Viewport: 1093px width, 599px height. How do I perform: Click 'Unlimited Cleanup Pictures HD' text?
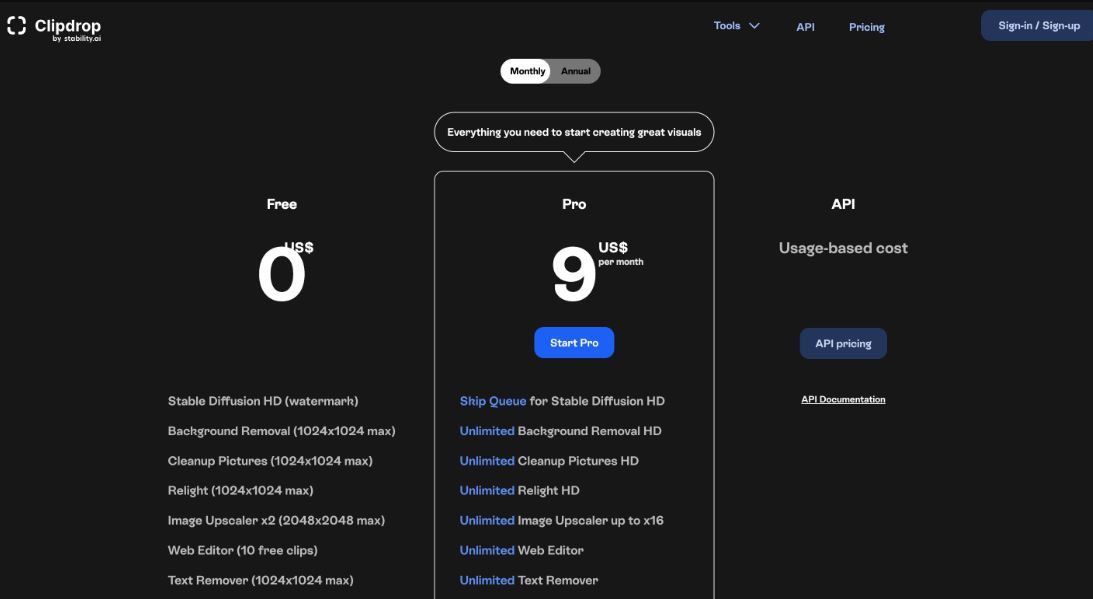pyautogui.click(x=549, y=461)
